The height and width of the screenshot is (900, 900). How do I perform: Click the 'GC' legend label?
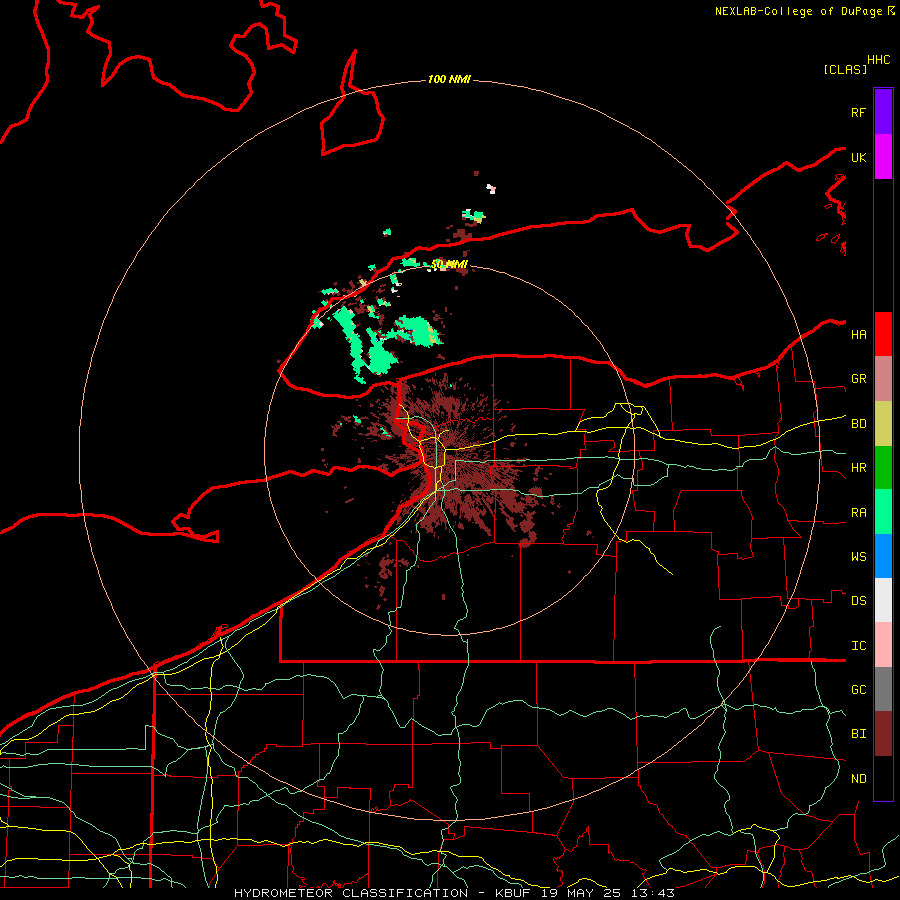click(x=858, y=690)
